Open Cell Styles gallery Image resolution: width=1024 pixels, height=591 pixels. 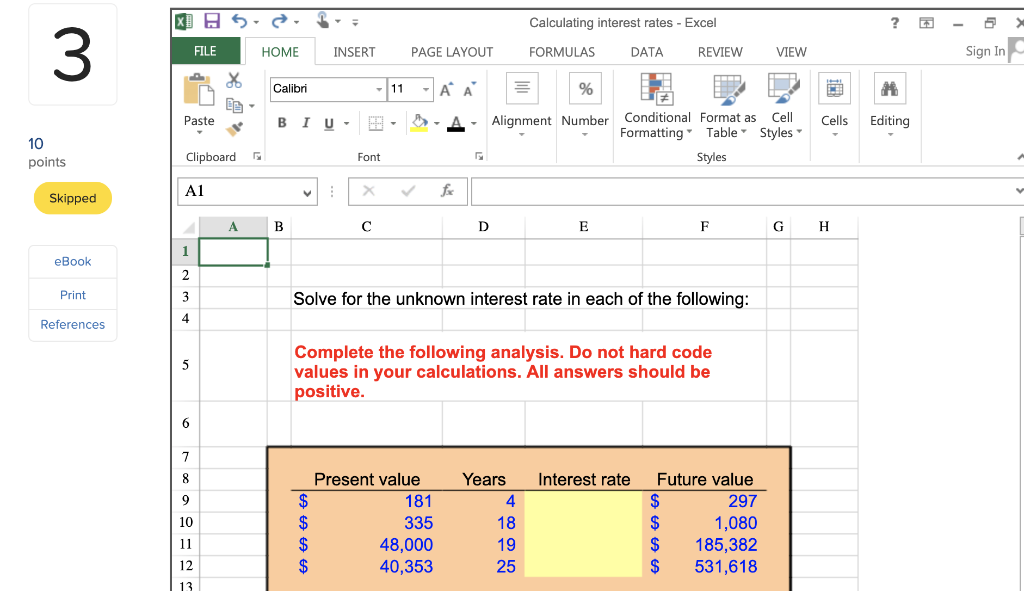point(782,105)
